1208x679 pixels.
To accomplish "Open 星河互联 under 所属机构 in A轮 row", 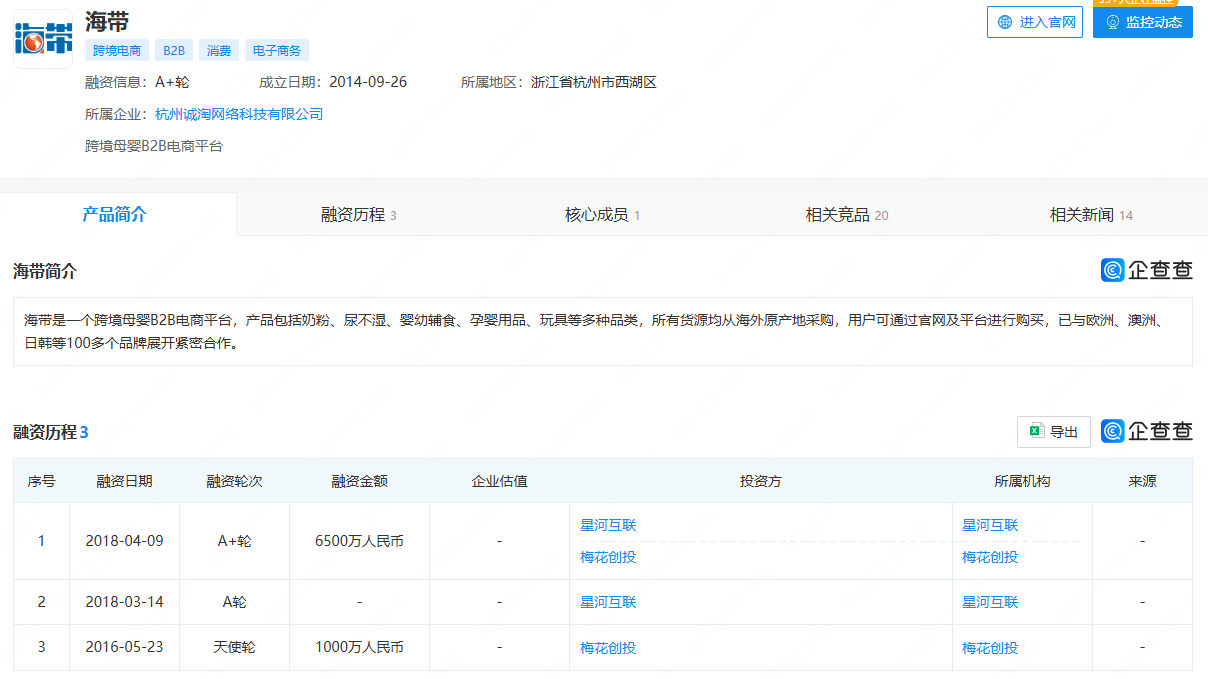I will (990, 602).
